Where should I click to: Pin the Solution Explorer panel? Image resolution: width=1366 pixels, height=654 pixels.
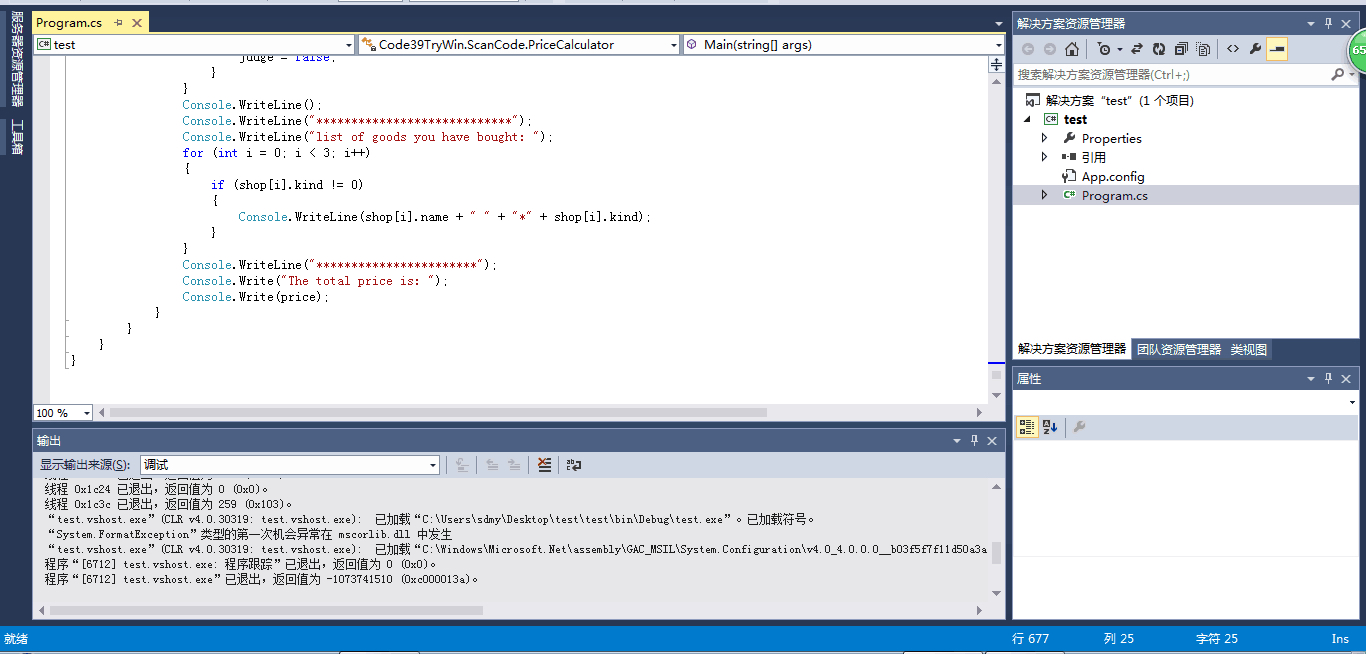click(x=1329, y=23)
